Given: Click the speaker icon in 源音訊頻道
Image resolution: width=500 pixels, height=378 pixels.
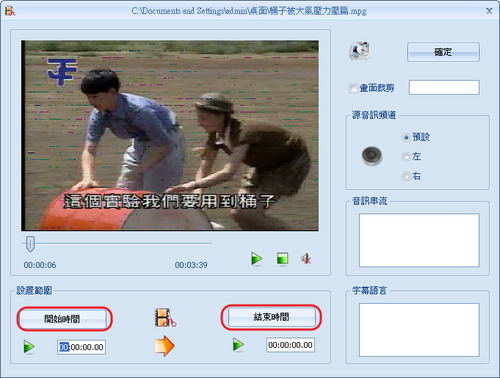Looking at the screenshot, I should click(372, 155).
